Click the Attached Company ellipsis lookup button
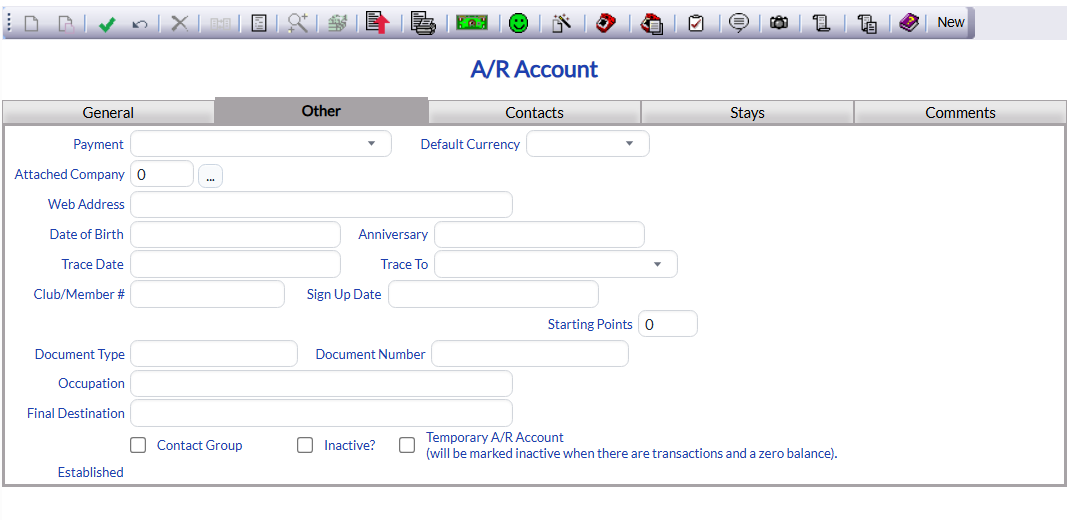This screenshot has width=1067, height=520. (x=210, y=176)
